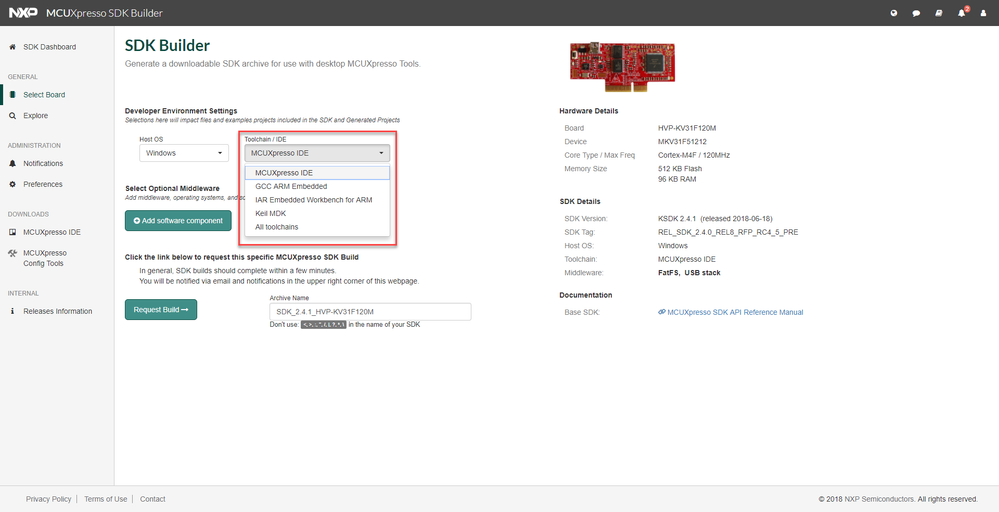Viewport: 999px width, 512px height.
Task: Click the SDK tag REL_SDK_2.4.0 value
Action: point(728,232)
